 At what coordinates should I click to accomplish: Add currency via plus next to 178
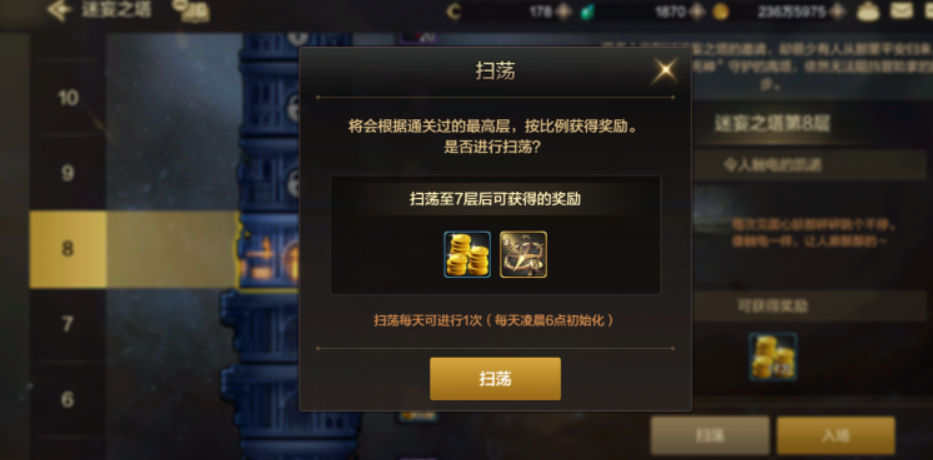coord(563,11)
